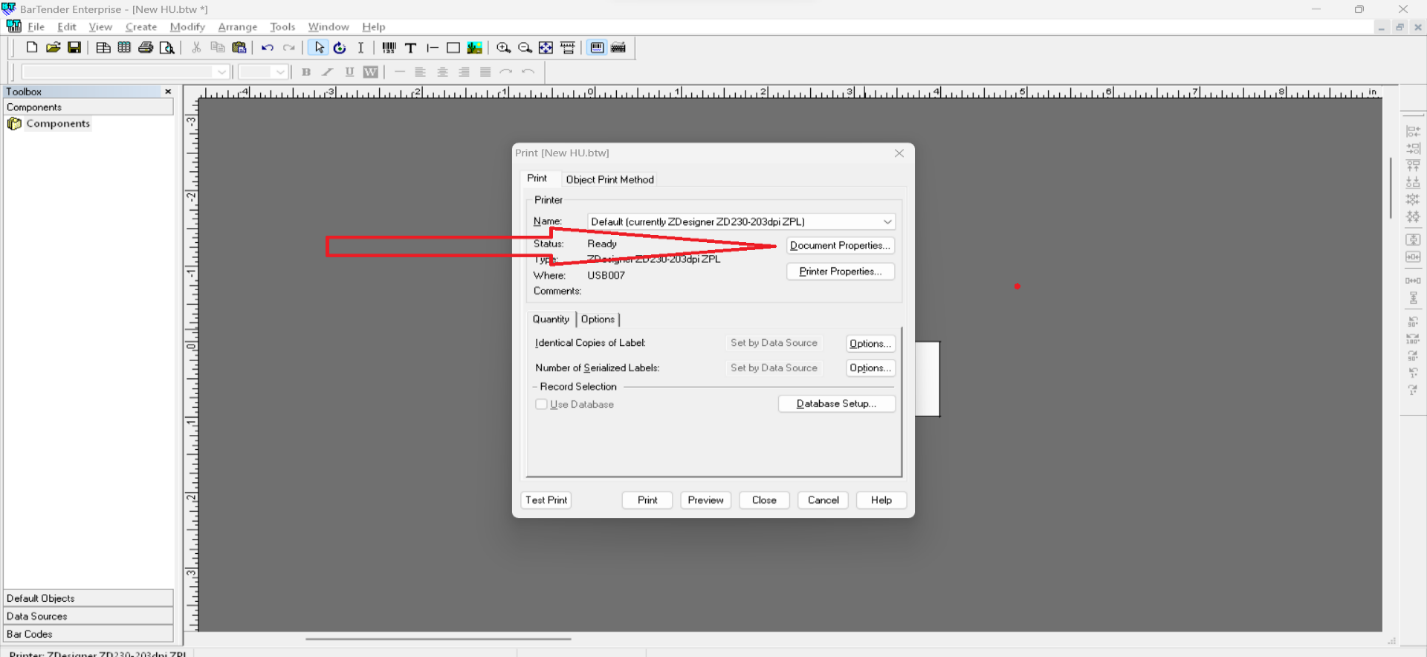1427x657 pixels.
Task: Switch to the Options sub-tab
Action: click(x=598, y=319)
